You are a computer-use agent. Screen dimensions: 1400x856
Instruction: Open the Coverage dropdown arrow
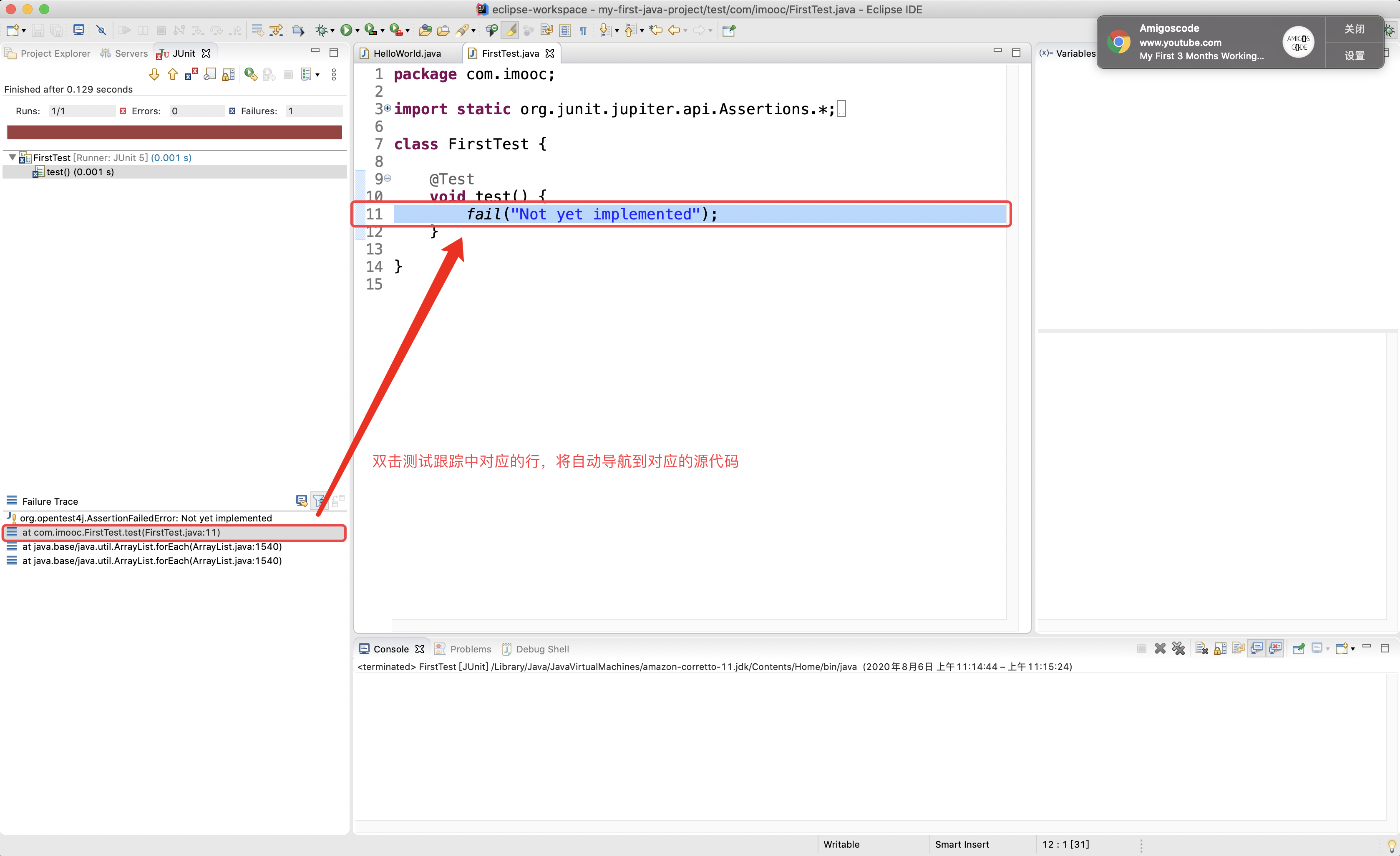(x=383, y=31)
